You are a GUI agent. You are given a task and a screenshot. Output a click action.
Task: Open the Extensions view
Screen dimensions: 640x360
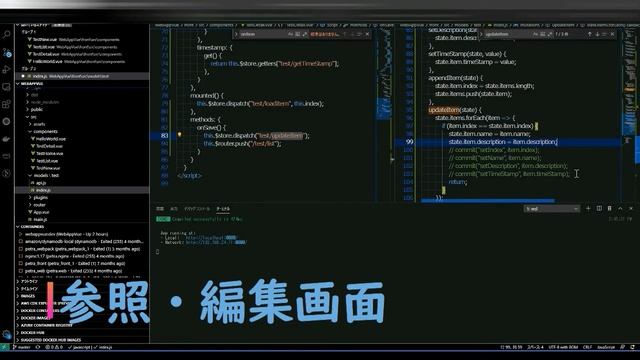pyautogui.click(x=7, y=104)
